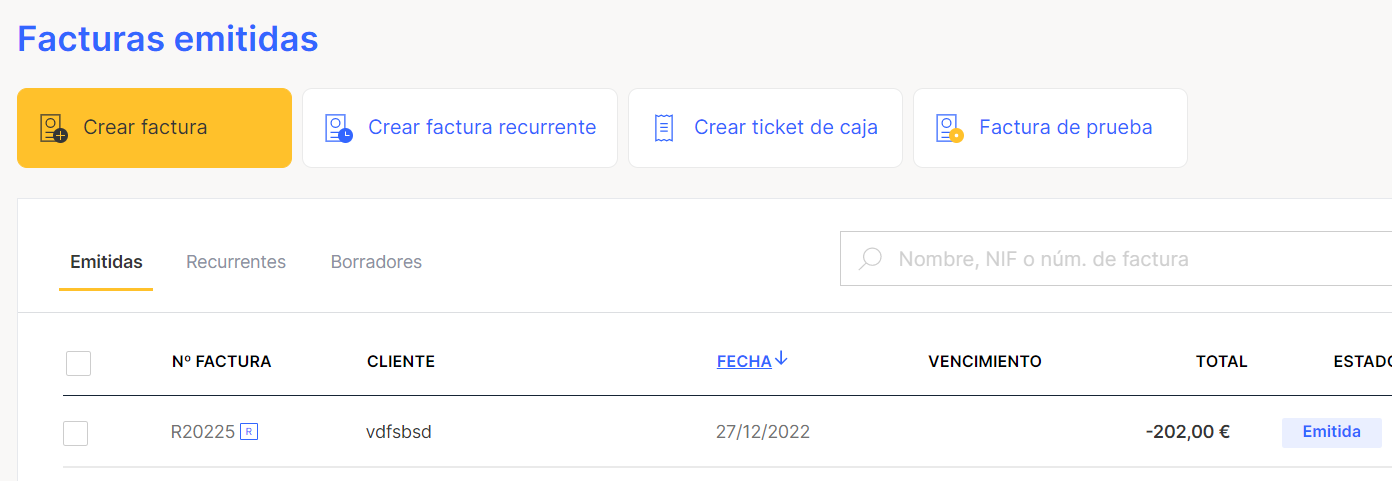Click the Factura de prueba icon
Viewport: 1392px width, 481px height.
point(949,128)
